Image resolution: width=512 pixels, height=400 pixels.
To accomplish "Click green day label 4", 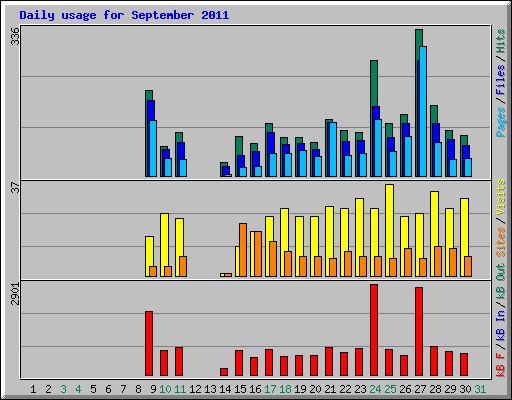I will click(x=78, y=389).
